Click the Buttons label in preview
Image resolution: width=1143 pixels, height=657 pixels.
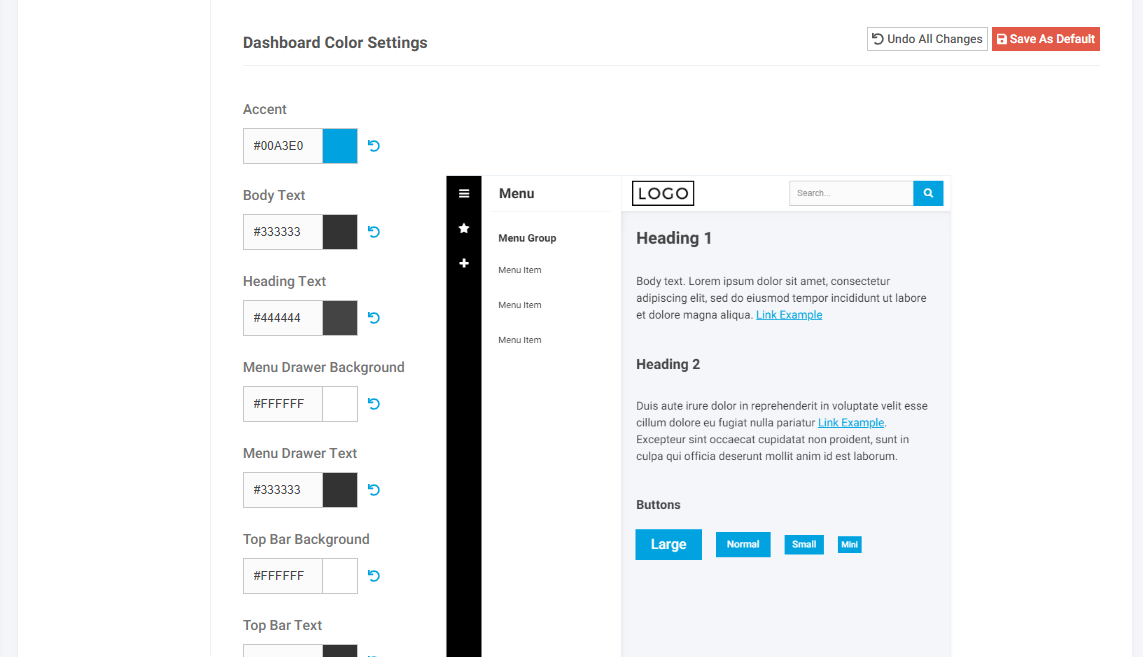pos(658,505)
